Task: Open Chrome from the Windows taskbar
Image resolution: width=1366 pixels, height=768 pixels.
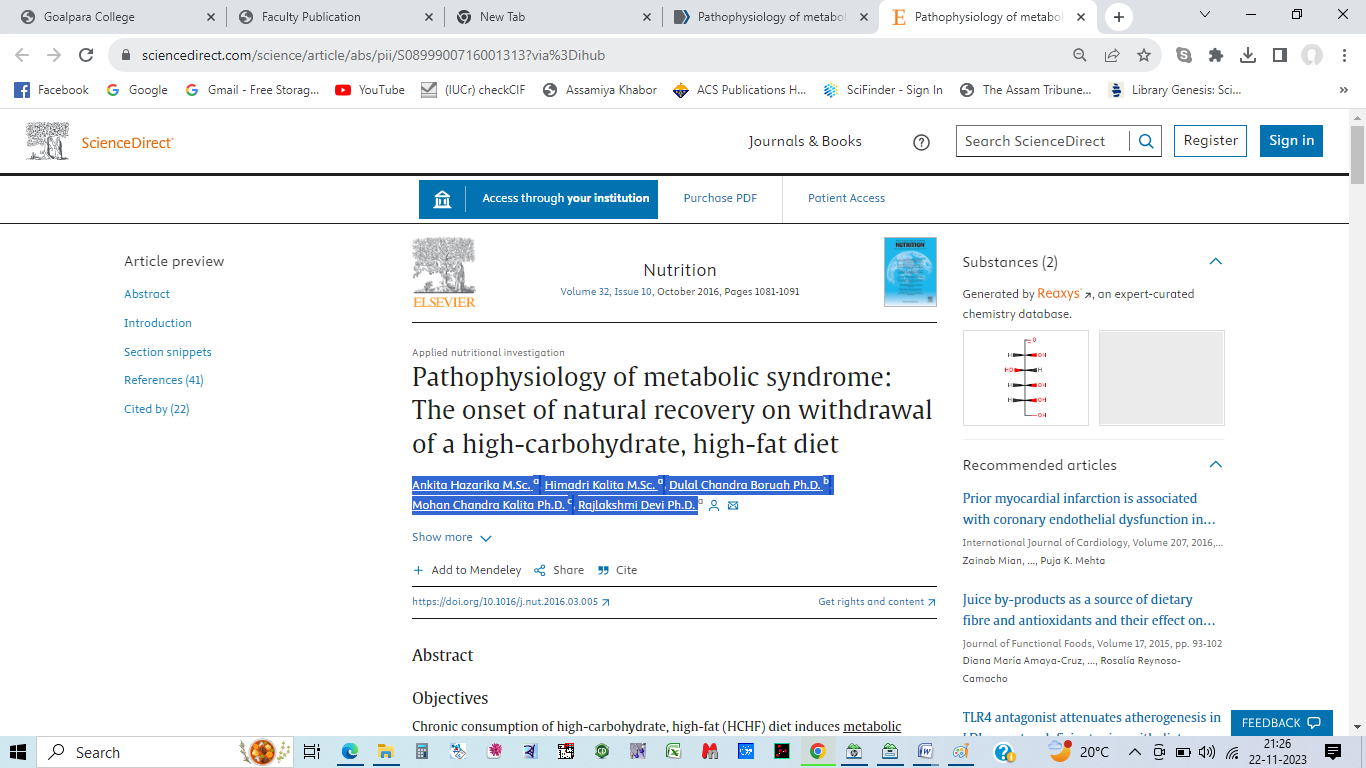Action: 818,752
